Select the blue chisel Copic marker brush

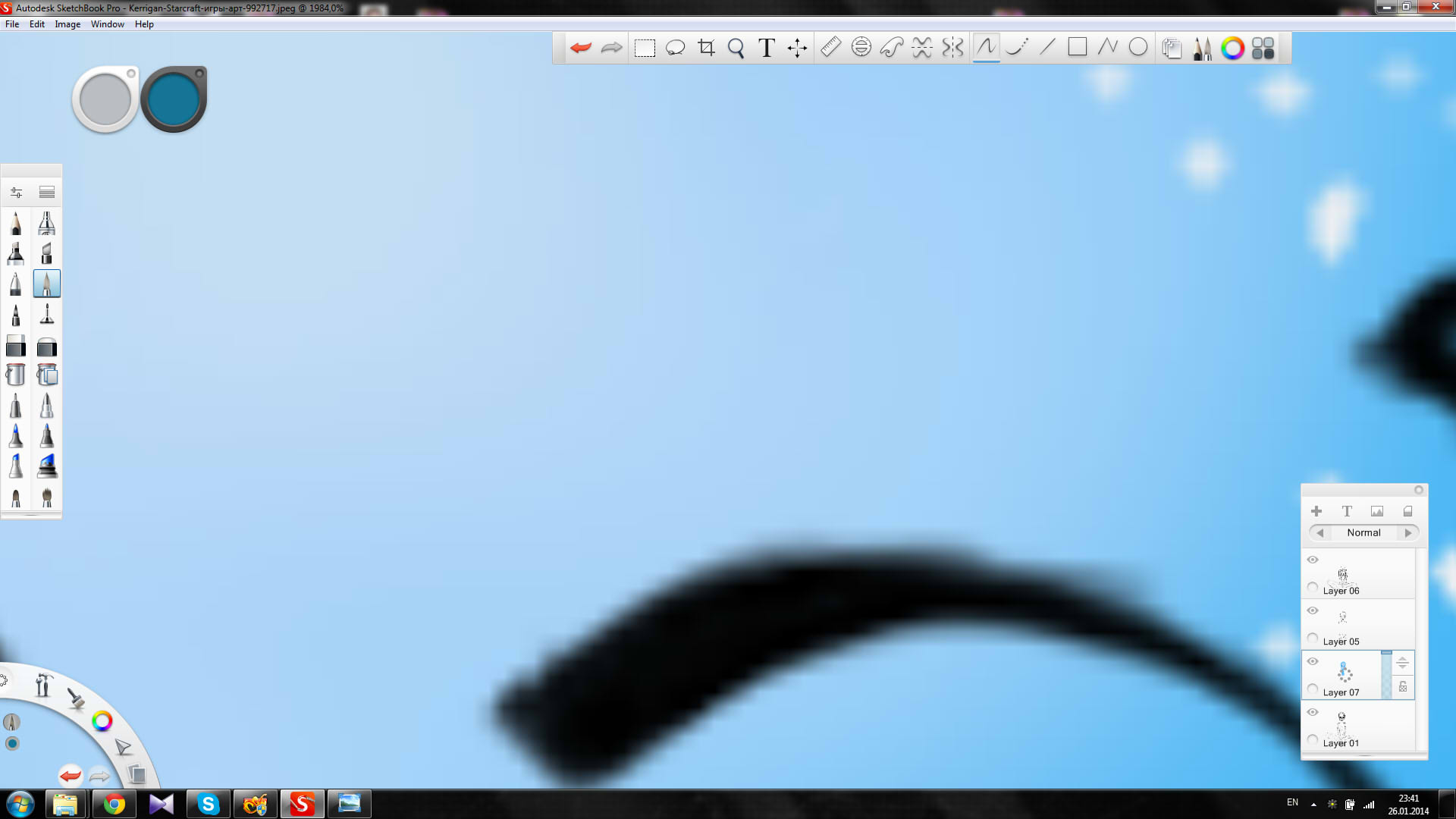(x=47, y=466)
